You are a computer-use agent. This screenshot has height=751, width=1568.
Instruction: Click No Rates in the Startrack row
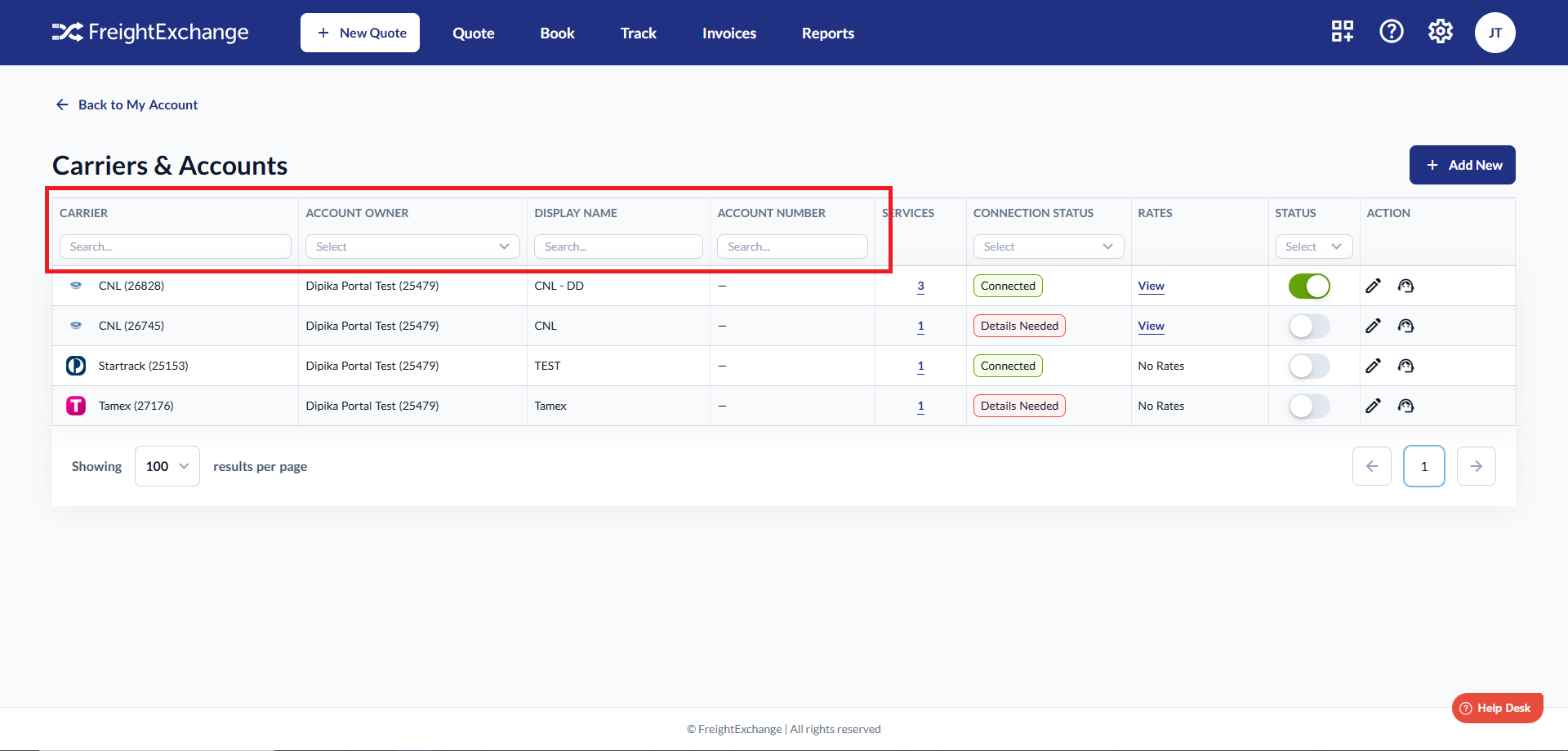(1161, 366)
